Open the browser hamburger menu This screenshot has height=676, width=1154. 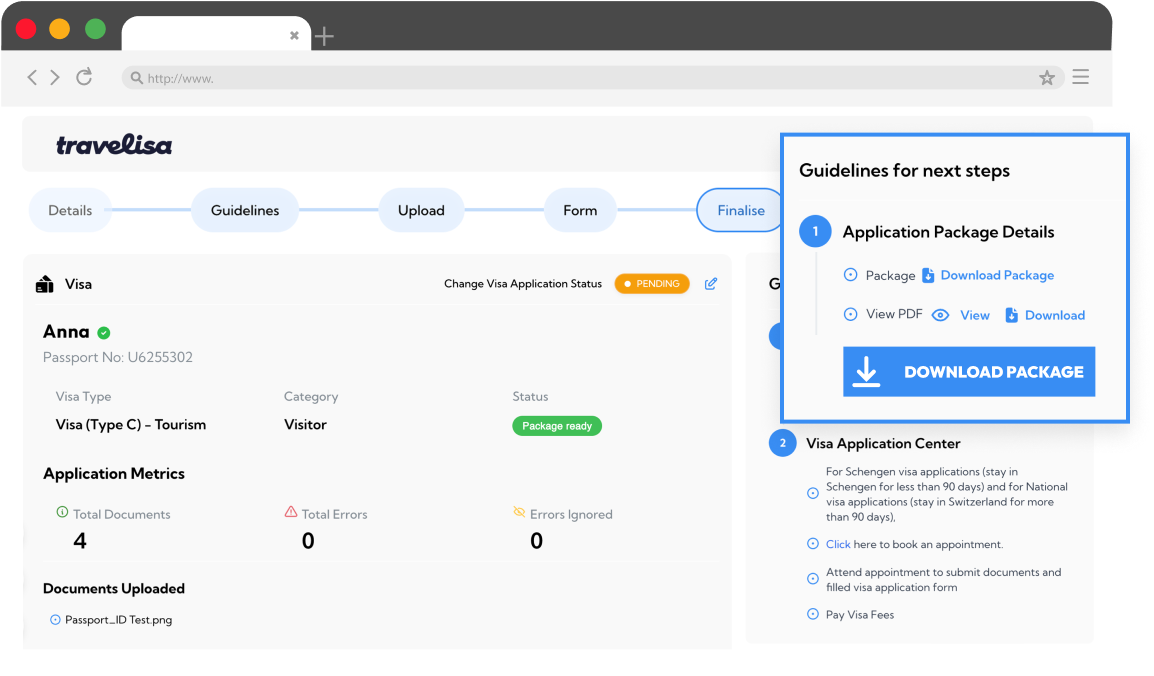coord(1080,77)
